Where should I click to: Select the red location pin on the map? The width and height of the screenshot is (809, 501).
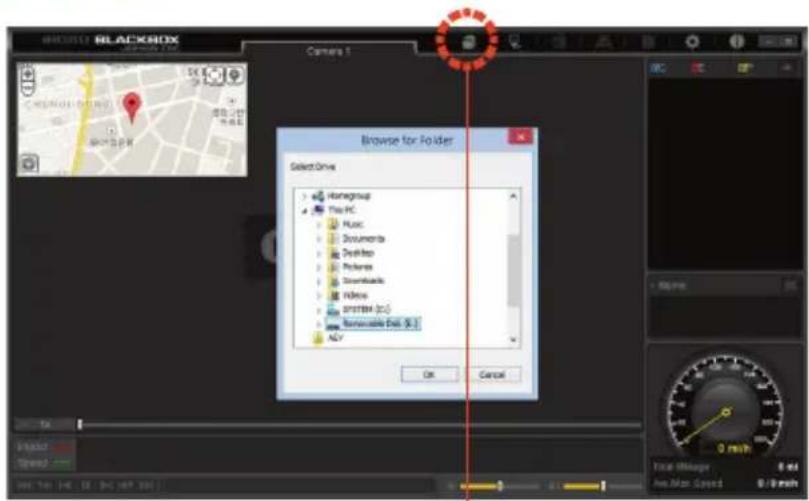pos(132,107)
